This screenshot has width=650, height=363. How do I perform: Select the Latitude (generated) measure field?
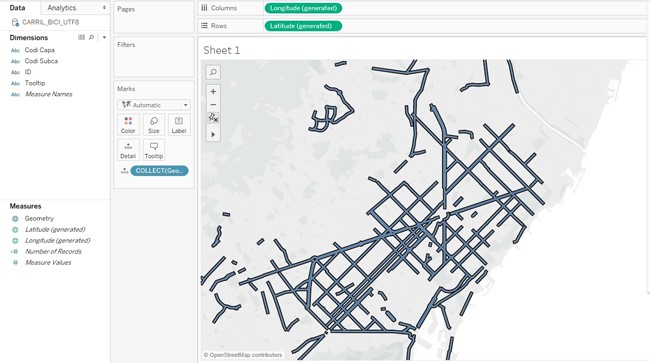pyautogui.click(x=55, y=229)
